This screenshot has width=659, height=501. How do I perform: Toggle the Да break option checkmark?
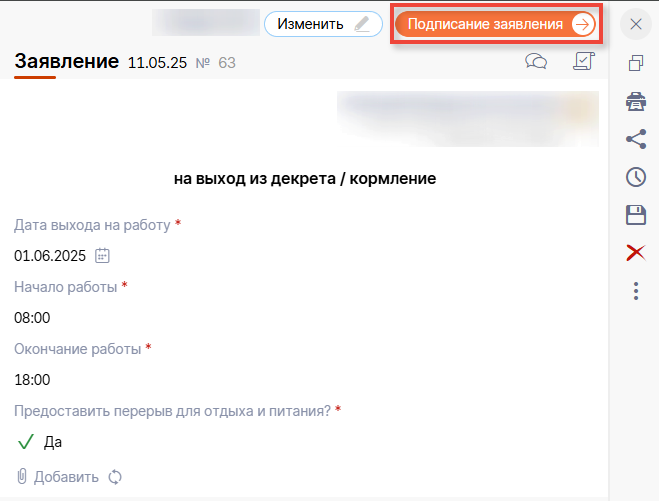point(26,442)
